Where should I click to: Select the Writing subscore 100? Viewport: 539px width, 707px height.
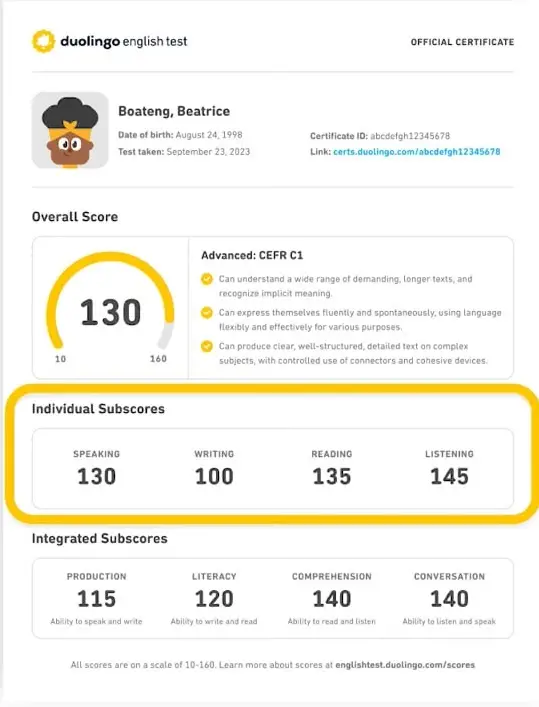point(214,477)
